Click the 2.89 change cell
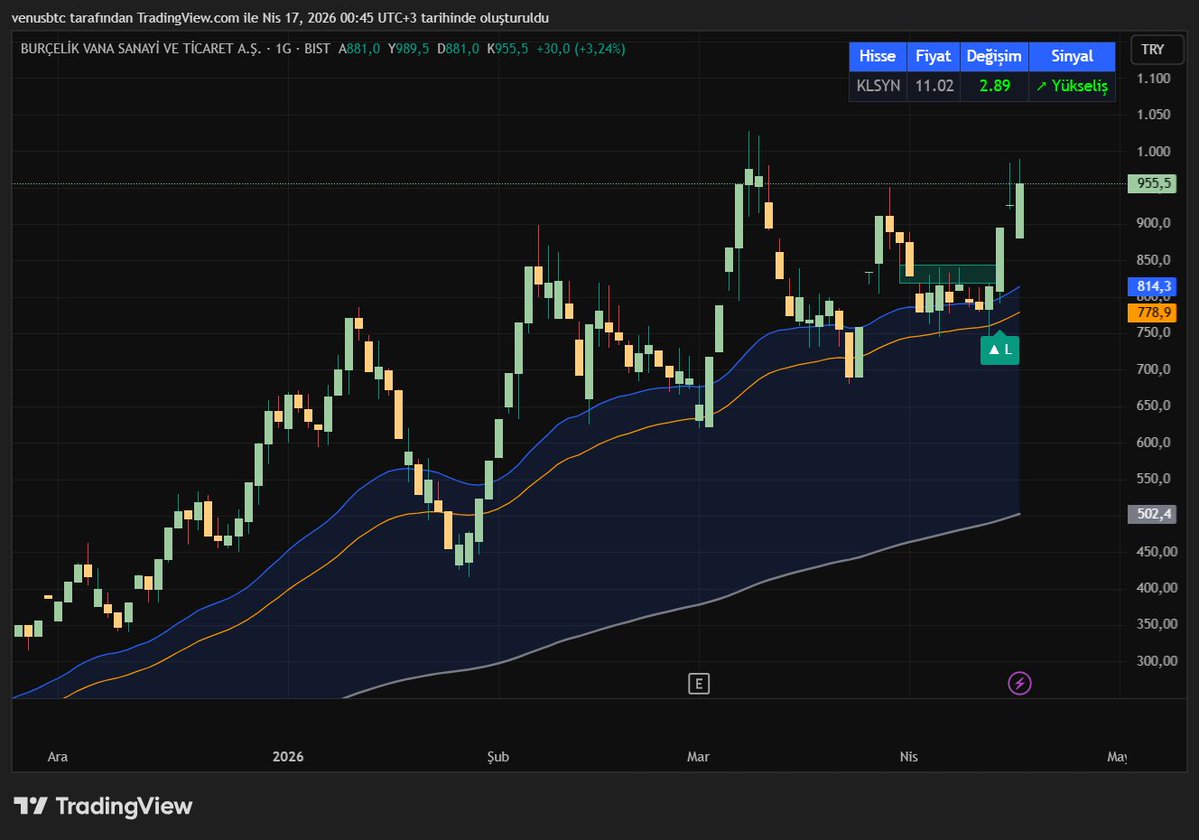 [x=995, y=86]
